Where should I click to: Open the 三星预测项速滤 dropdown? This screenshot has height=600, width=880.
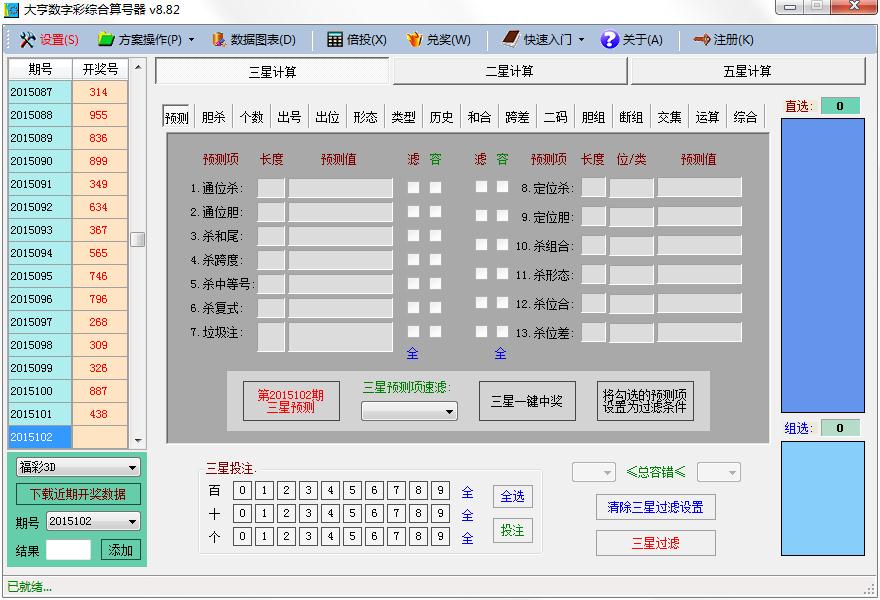[449, 411]
